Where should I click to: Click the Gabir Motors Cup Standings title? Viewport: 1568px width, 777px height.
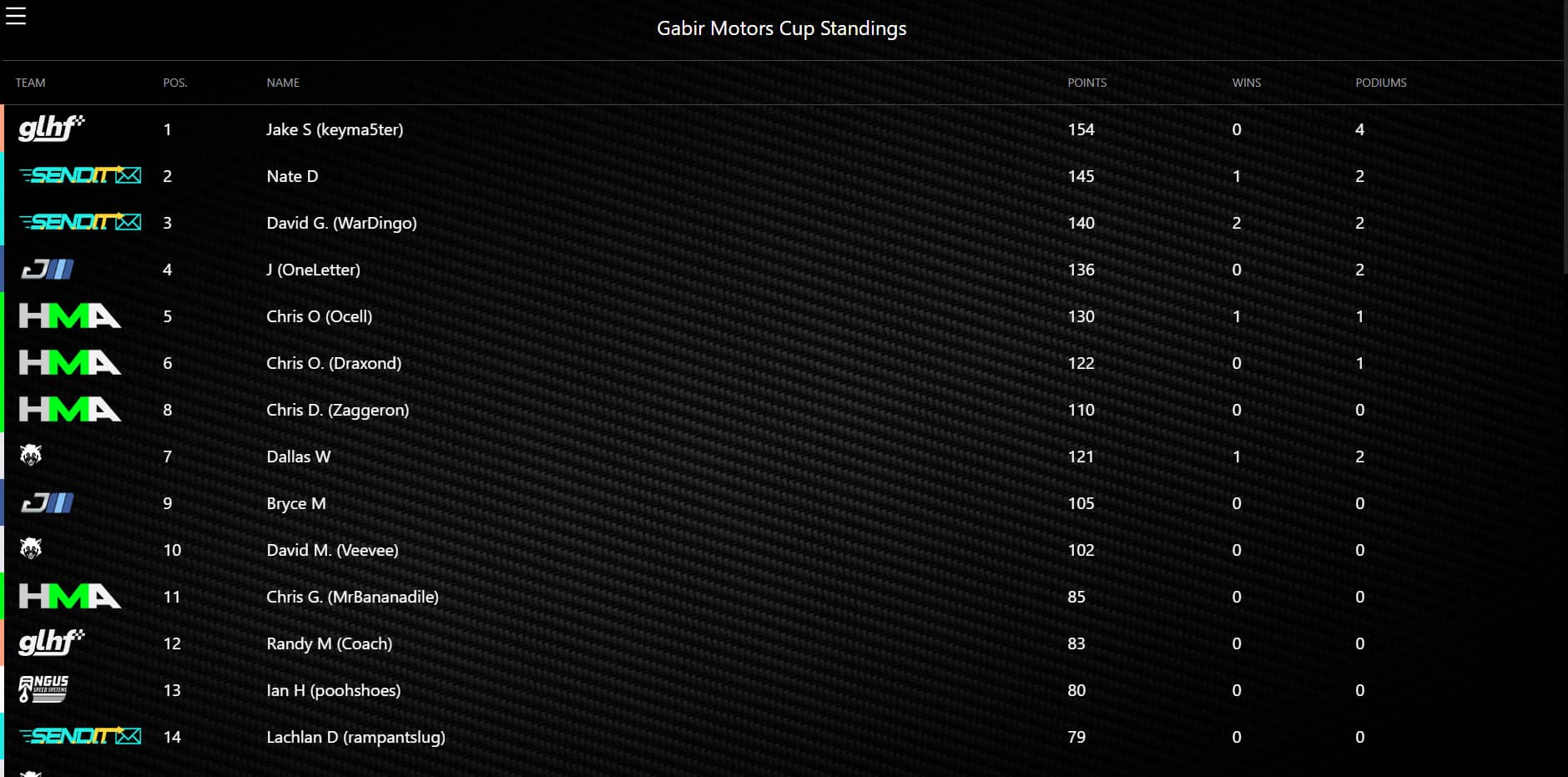pos(781,28)
